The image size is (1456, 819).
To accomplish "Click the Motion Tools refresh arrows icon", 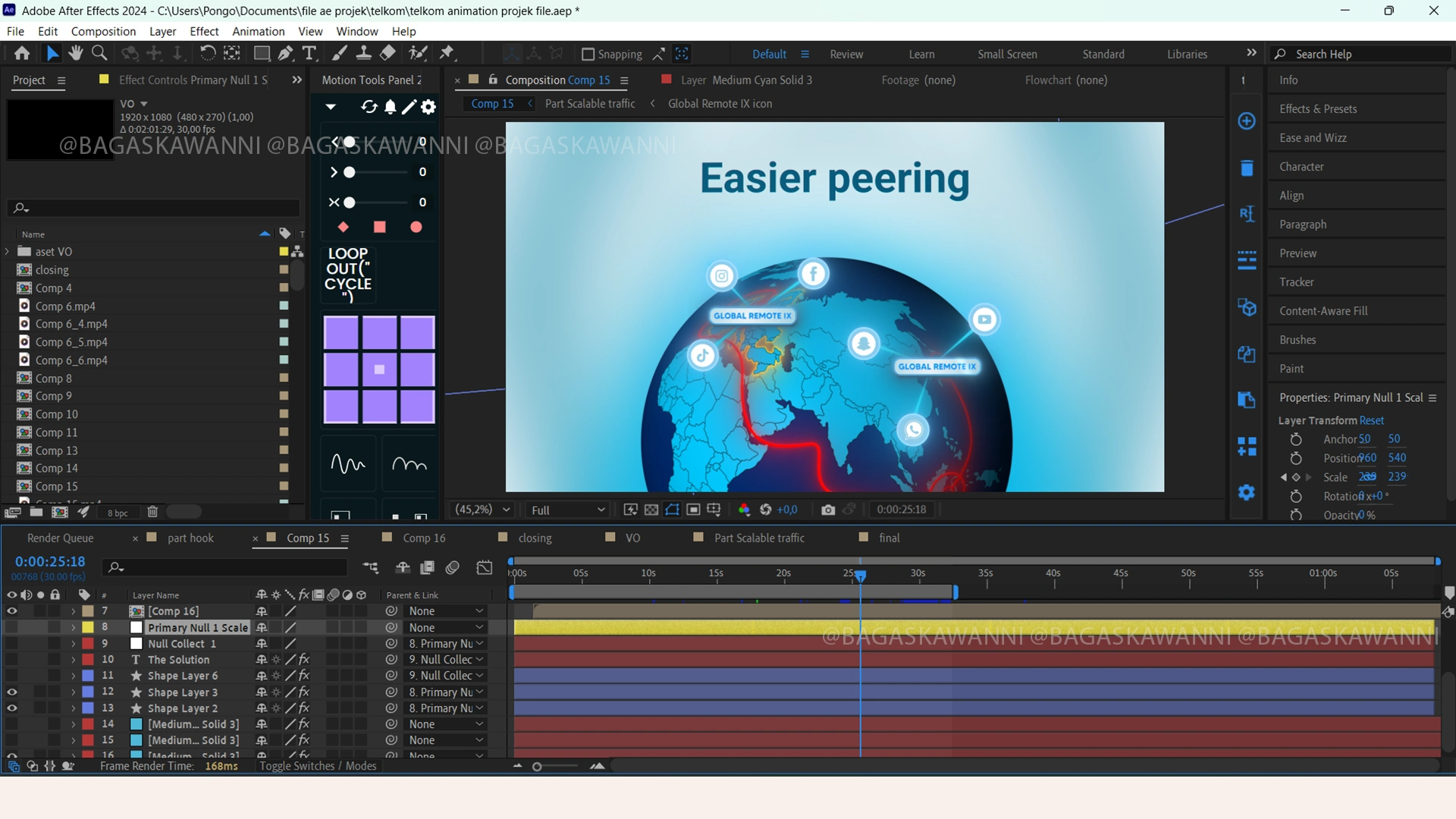I will 369,107.
